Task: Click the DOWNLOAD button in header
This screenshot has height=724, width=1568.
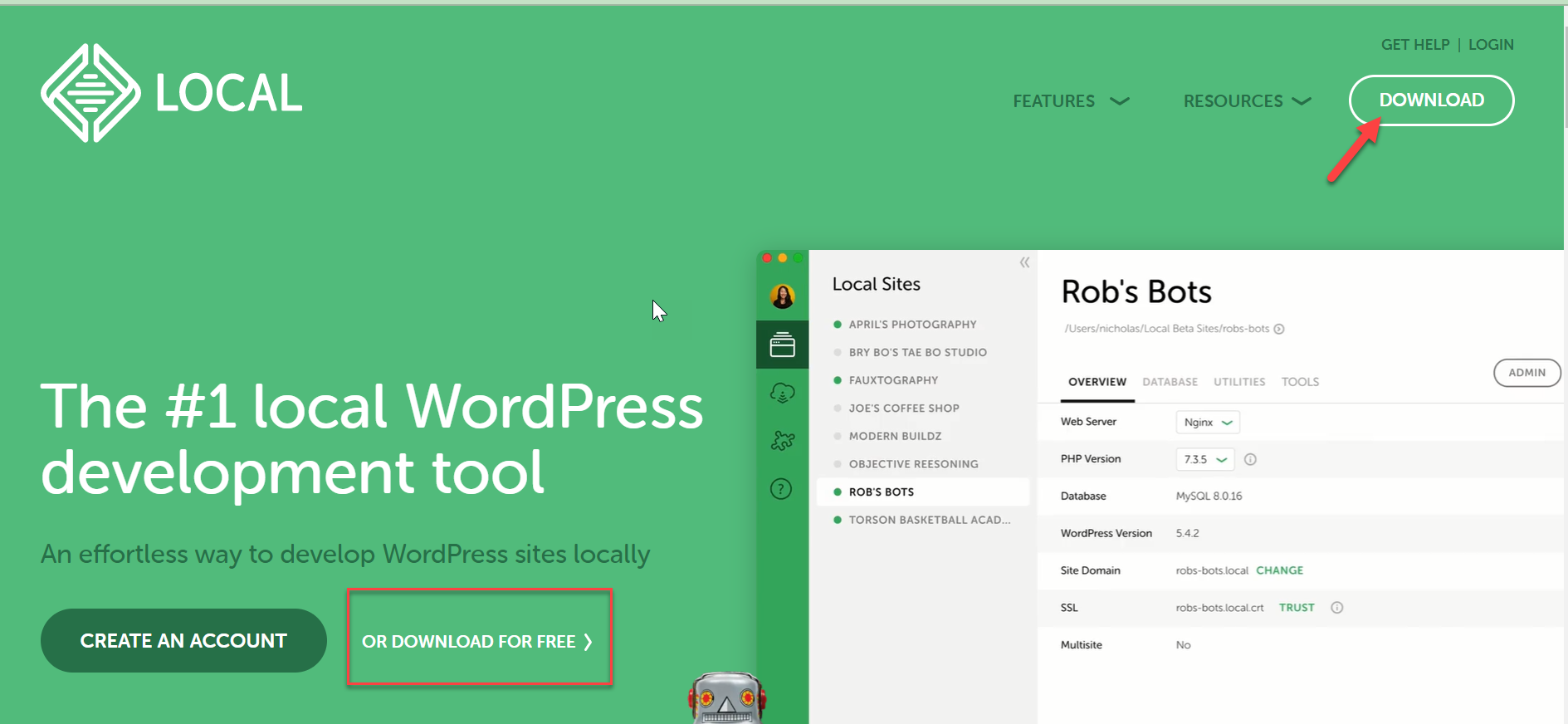Action: click(1431, 100)
